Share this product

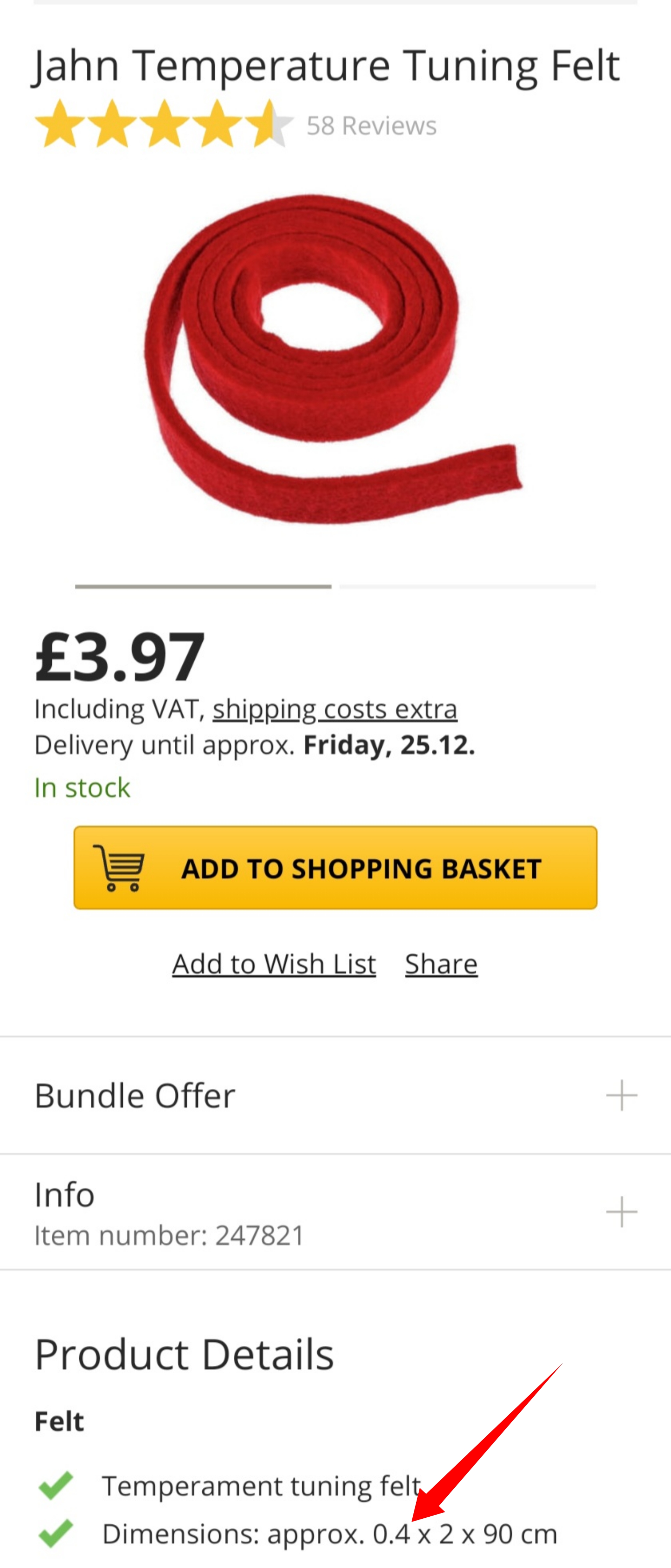coord(441,964)
